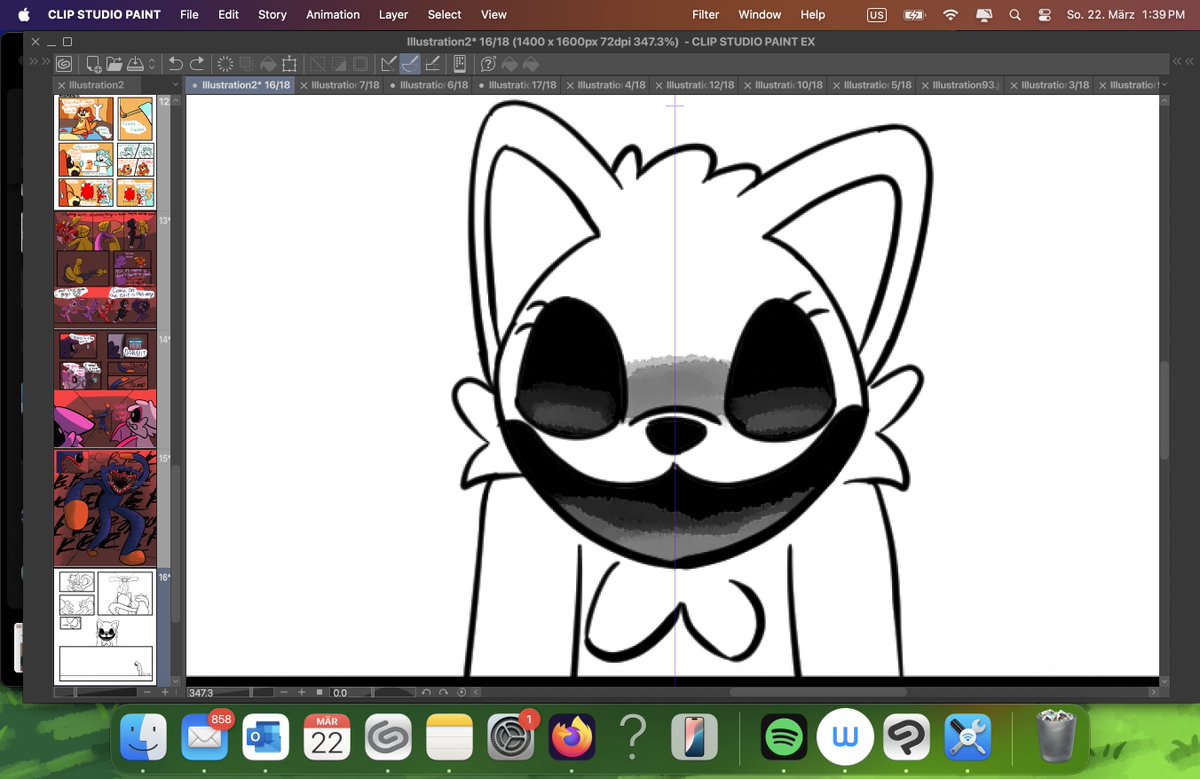The height and width of the screenshot is (779, 1200).
Task: Click the Open file folder icon
Action: click(x=114, y=64)
